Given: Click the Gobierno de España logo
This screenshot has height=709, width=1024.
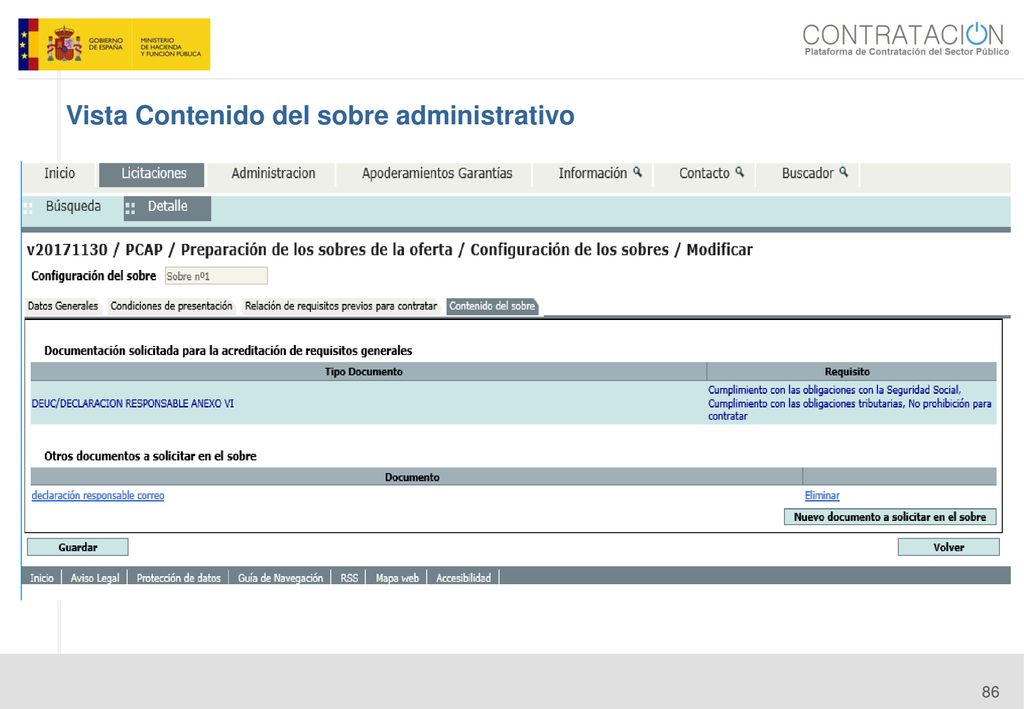Looking at the screenshot, I should tap(114, 44).
